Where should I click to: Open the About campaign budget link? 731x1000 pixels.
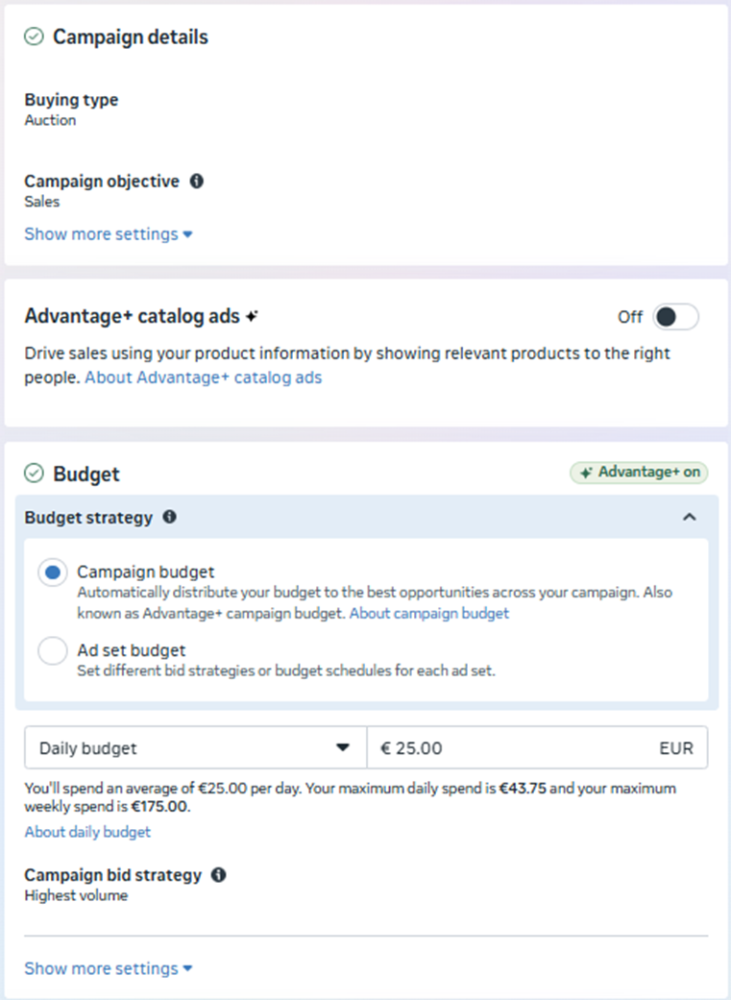point(429,613)
